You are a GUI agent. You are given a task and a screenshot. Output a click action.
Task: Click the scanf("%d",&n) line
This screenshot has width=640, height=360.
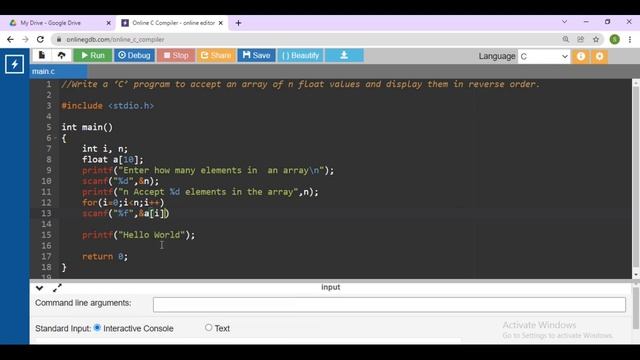[x=120, y=181]
